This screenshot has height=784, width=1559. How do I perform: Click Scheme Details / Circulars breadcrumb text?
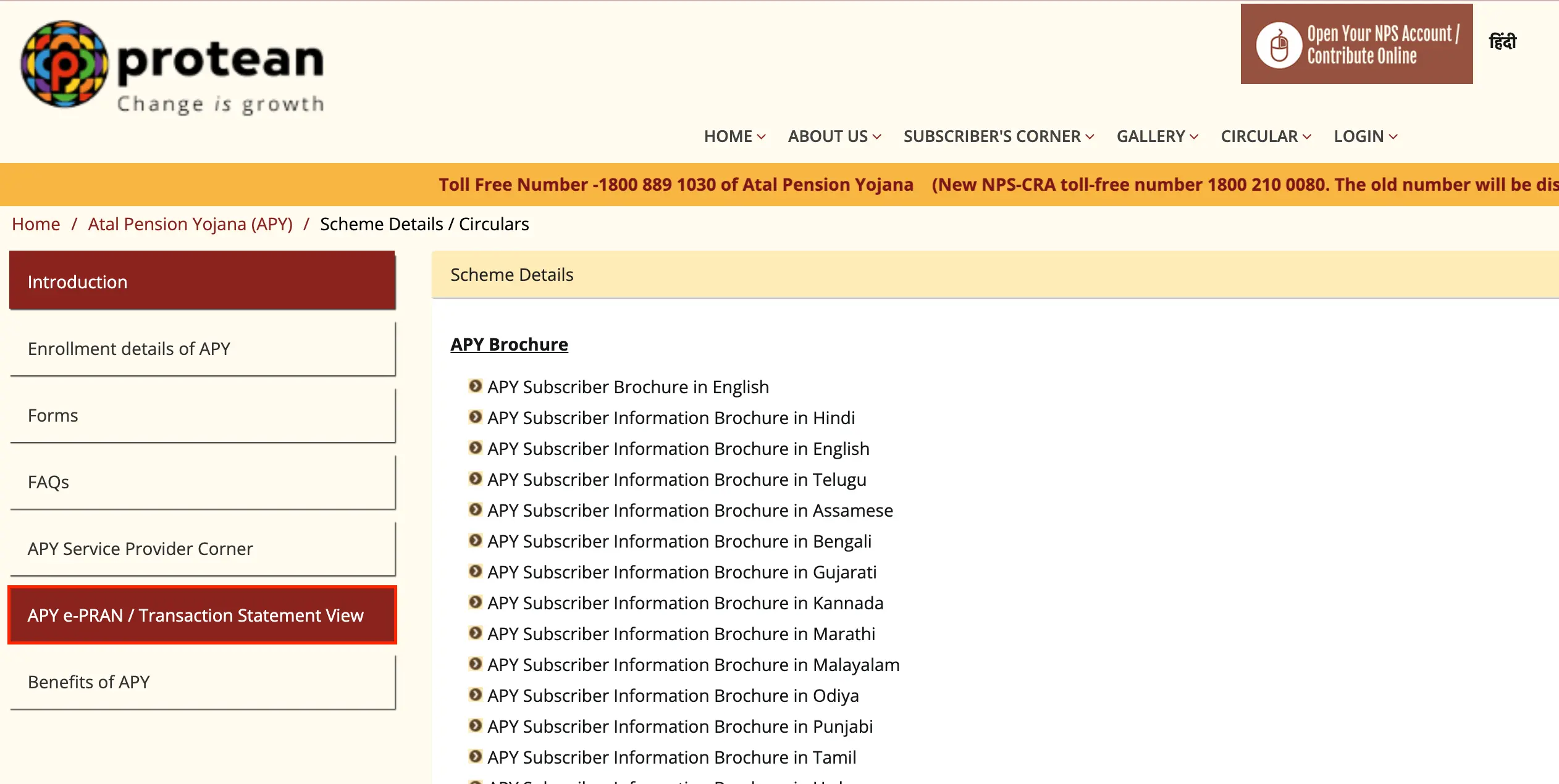(424, 224)
